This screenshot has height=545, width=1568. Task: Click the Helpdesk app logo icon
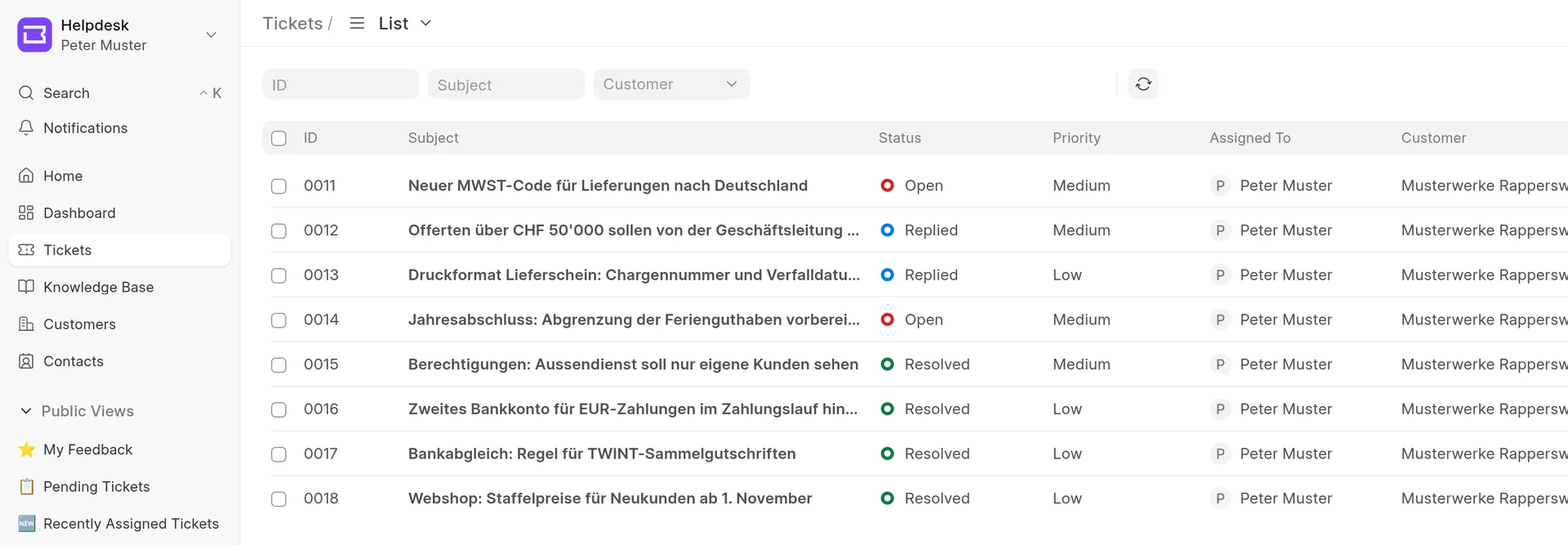coord(34,34)
